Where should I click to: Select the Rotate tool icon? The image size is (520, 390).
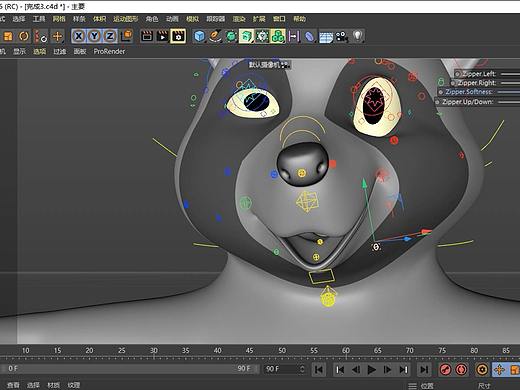(x=24, y=36)
